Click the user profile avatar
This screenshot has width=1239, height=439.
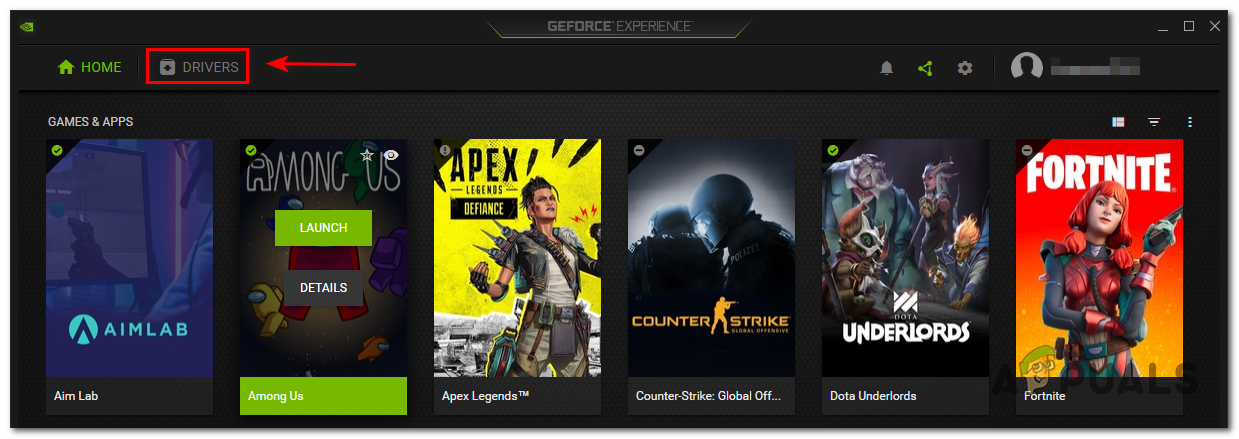pos(1027,68)
